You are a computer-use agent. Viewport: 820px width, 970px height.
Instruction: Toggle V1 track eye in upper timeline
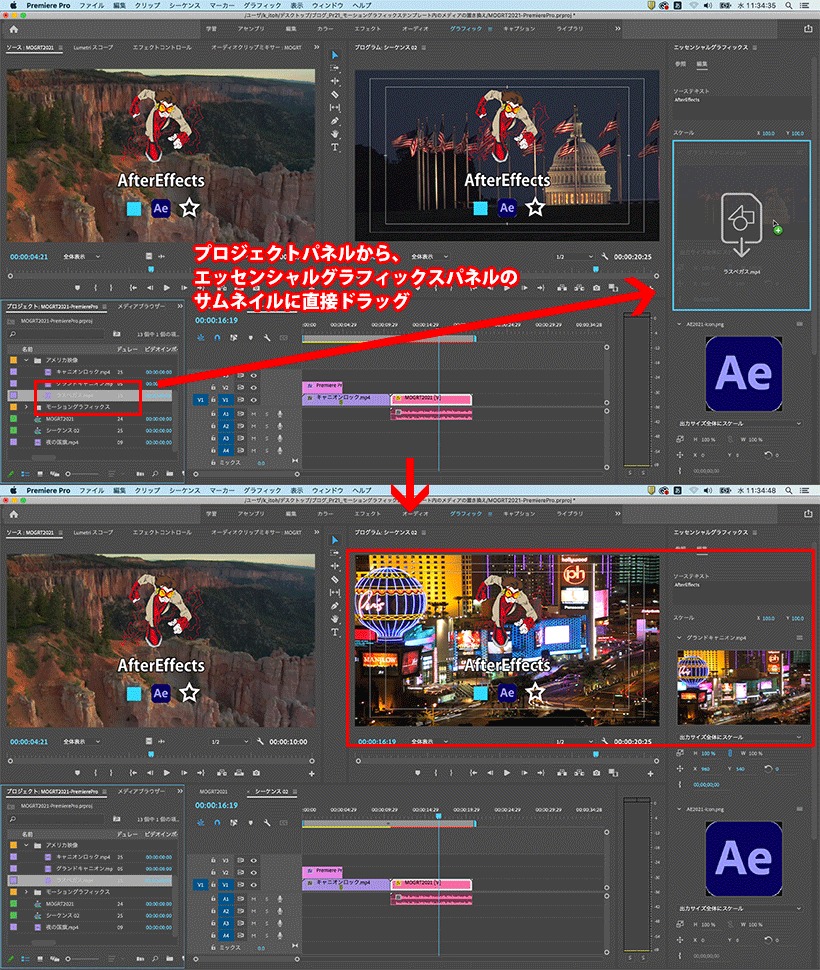click(254, 400)
